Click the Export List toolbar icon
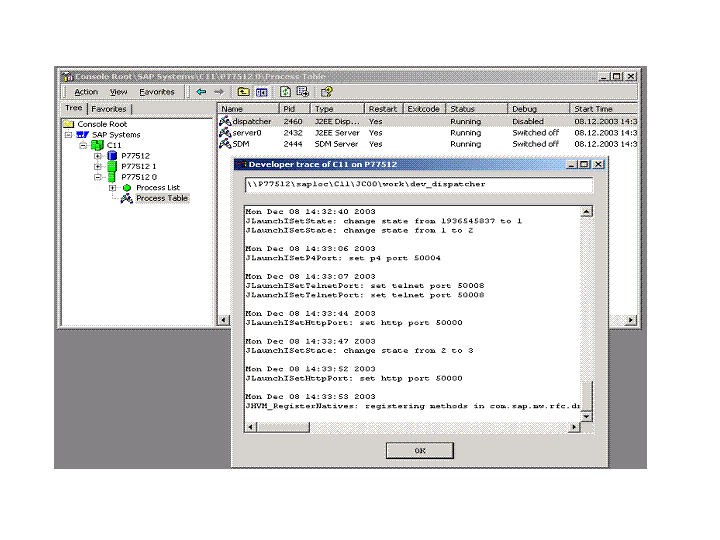Screen dimensions: 720x540 pos(303,92)
